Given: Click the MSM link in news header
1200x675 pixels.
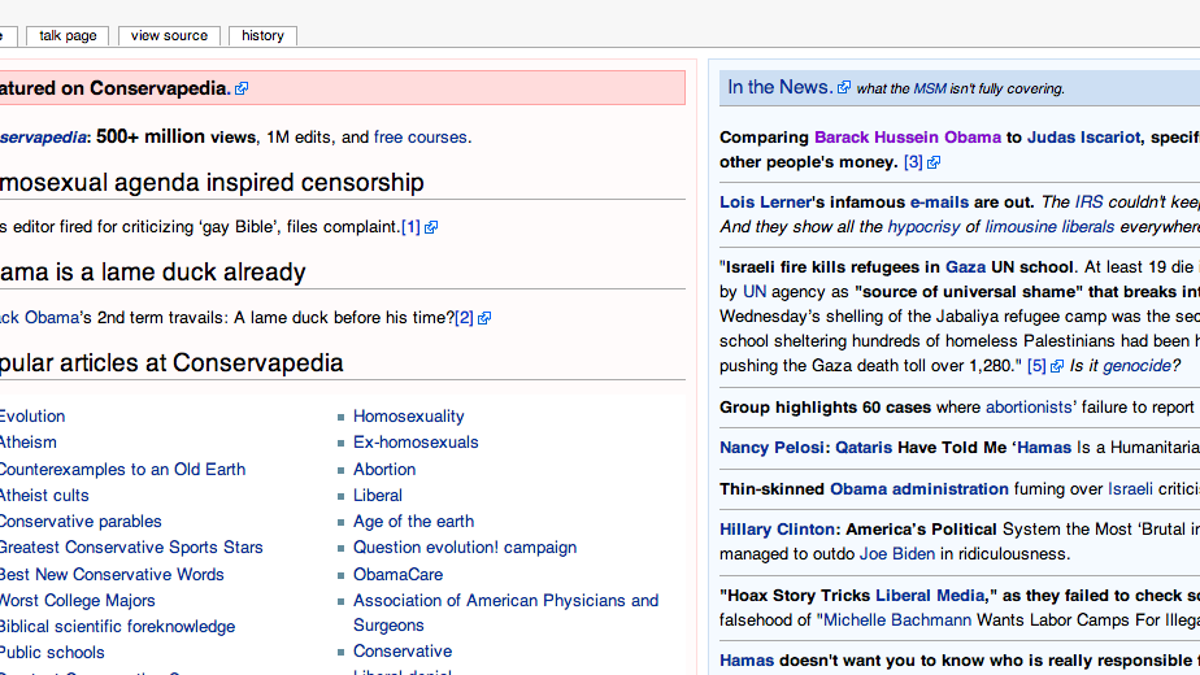Looking at the screenshot, I should [929, 89].
